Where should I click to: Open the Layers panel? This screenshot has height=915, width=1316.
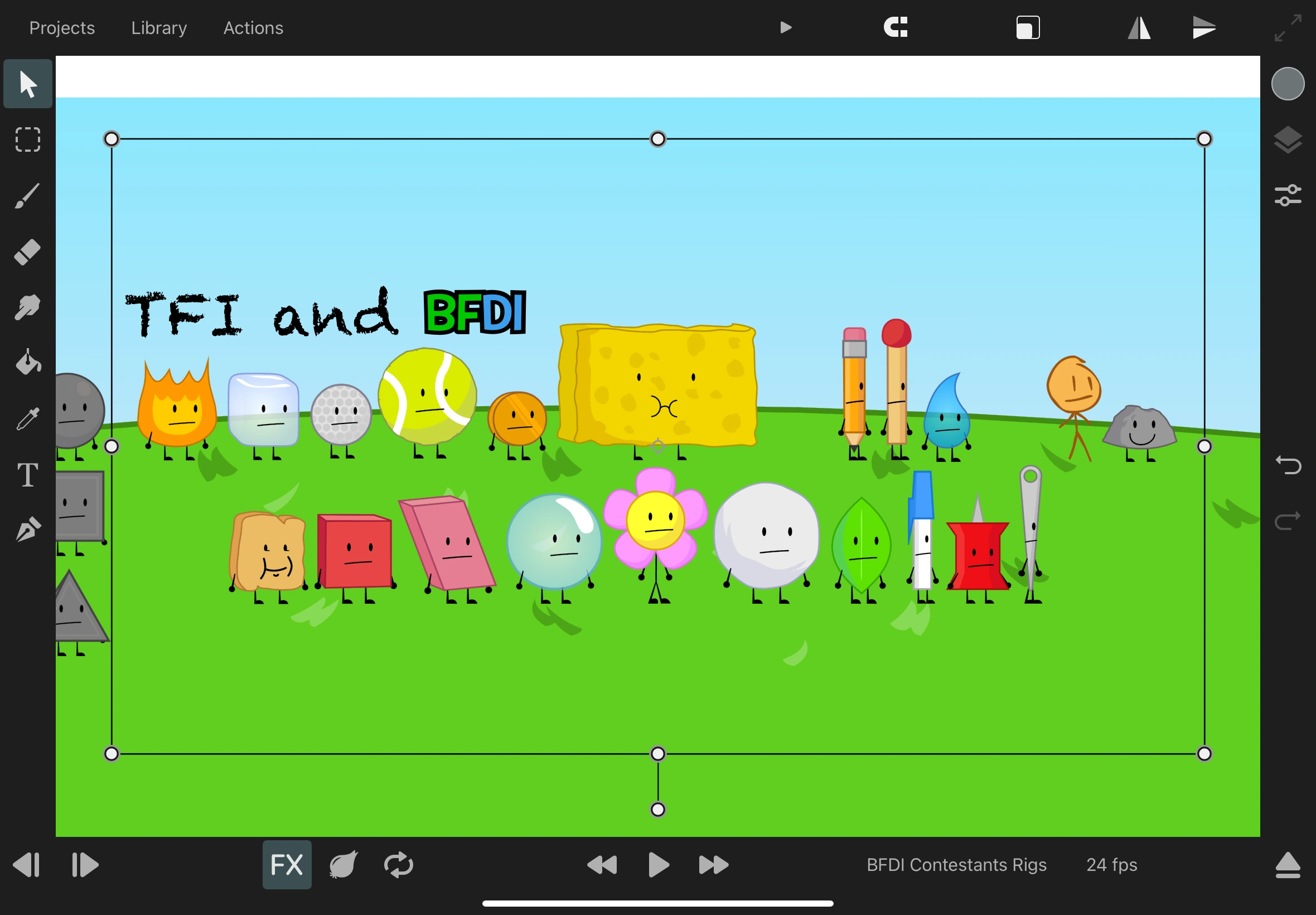[1289, 139]
